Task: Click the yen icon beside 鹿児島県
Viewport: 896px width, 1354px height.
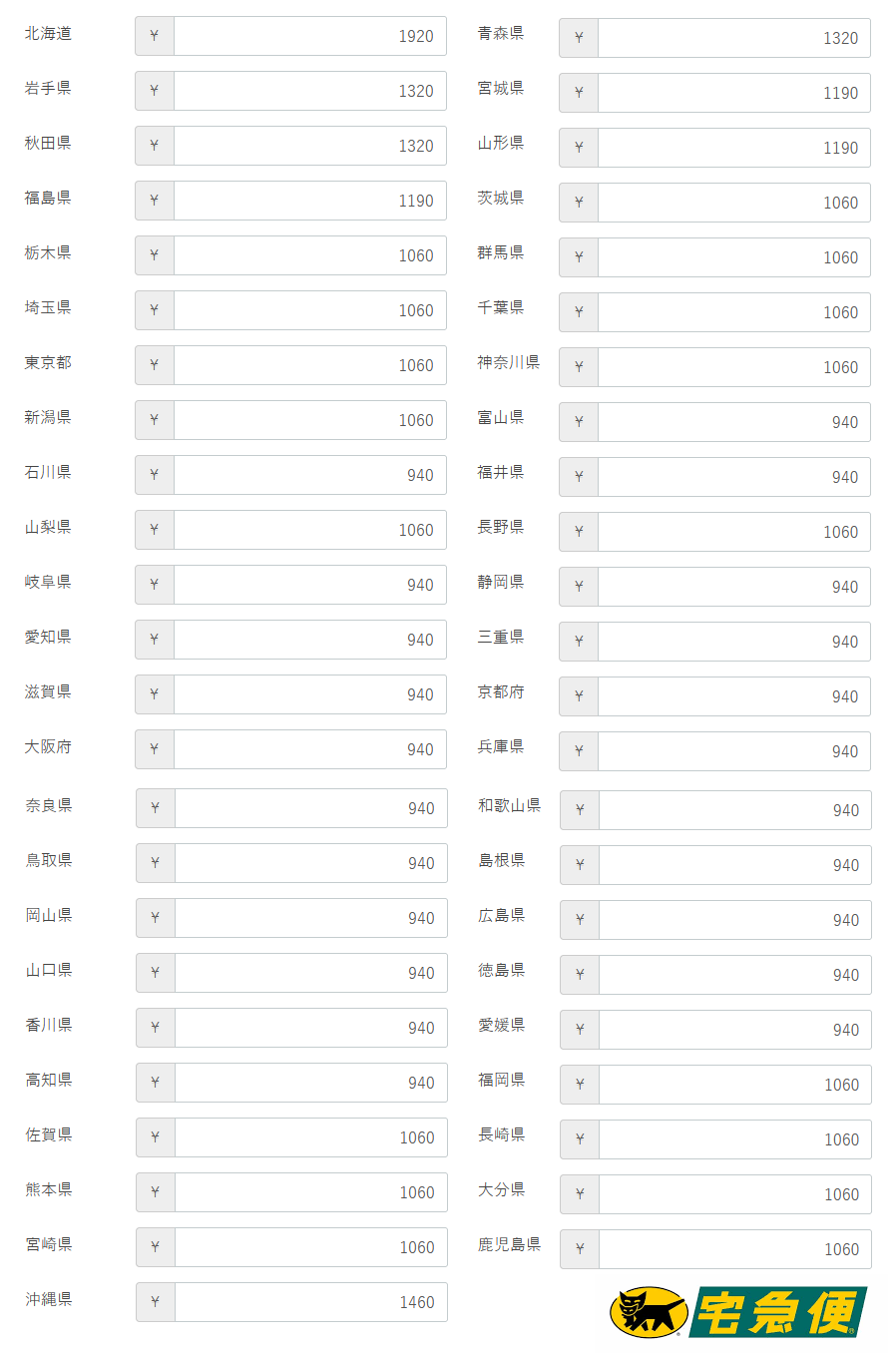Action: click(580, 1249)
